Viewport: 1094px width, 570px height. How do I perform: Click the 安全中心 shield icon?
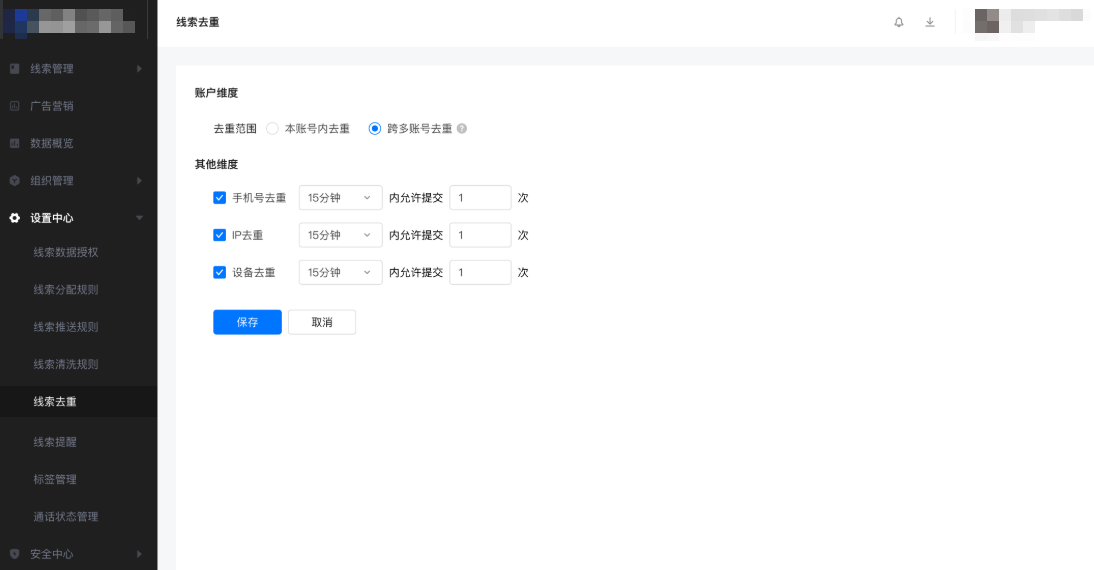[15, 554]
